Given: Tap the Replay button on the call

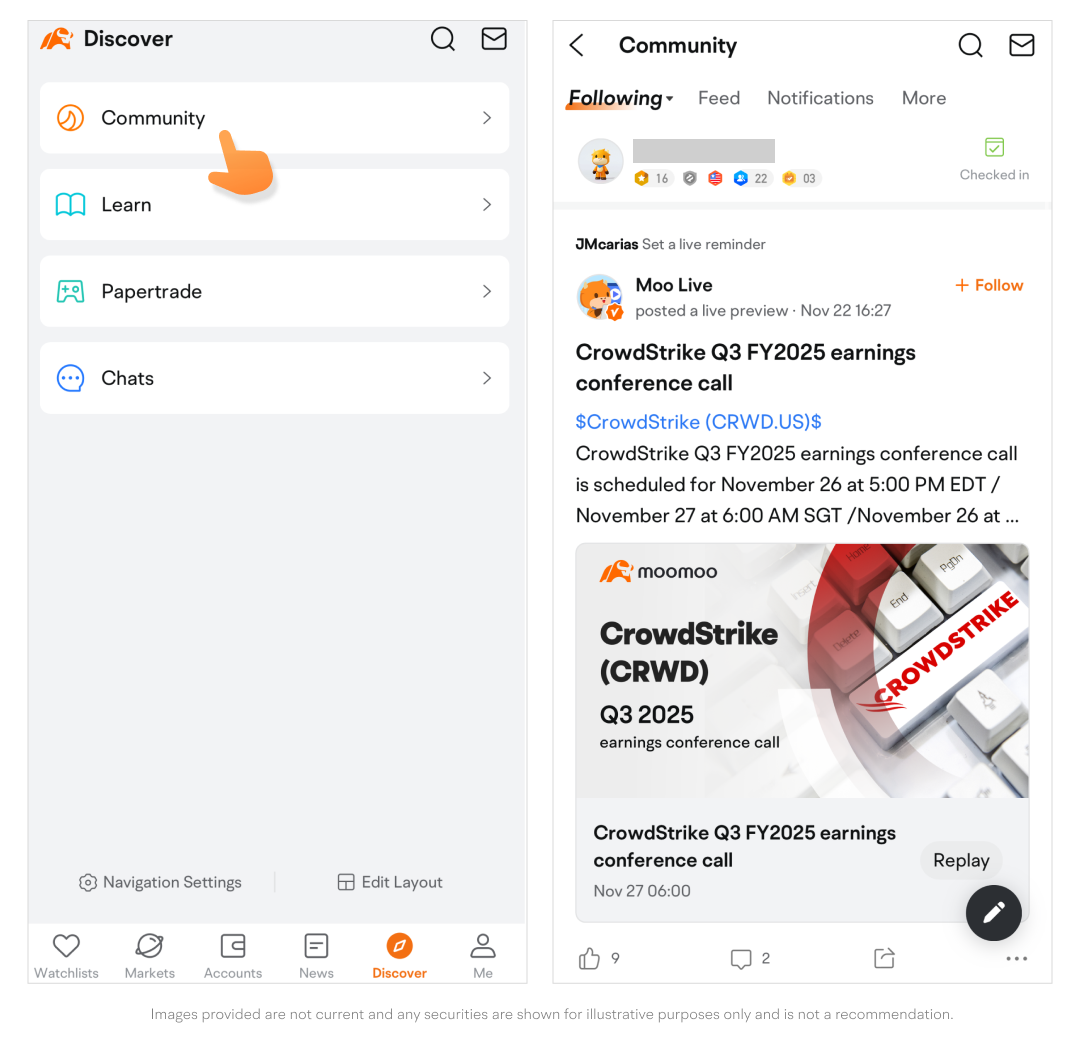Looking at the screenshot, I should pos(961,860).
